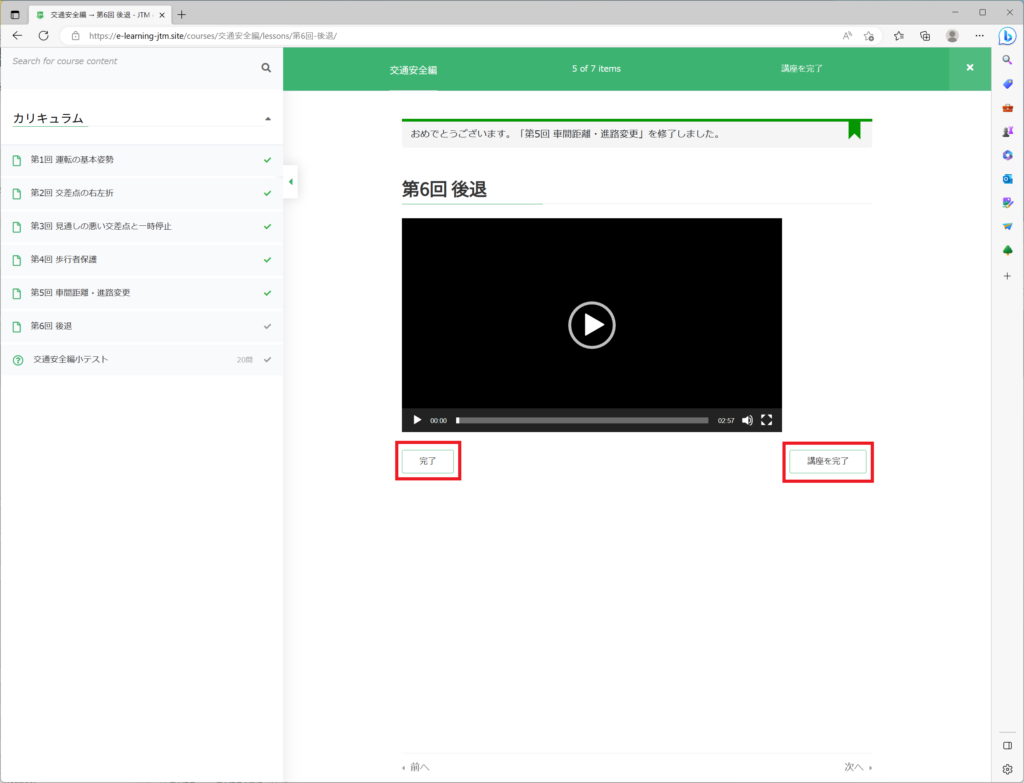Click the small play icon in video controls

click(417, 420)
